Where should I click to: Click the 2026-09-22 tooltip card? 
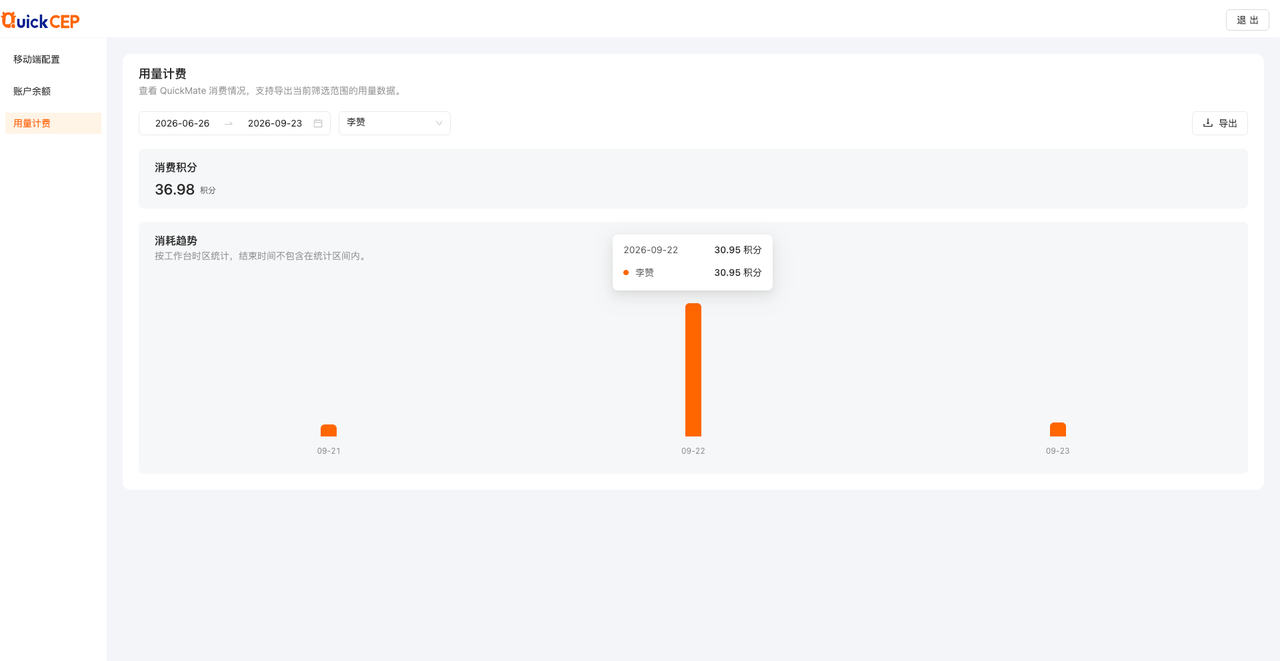coord(692,262)
